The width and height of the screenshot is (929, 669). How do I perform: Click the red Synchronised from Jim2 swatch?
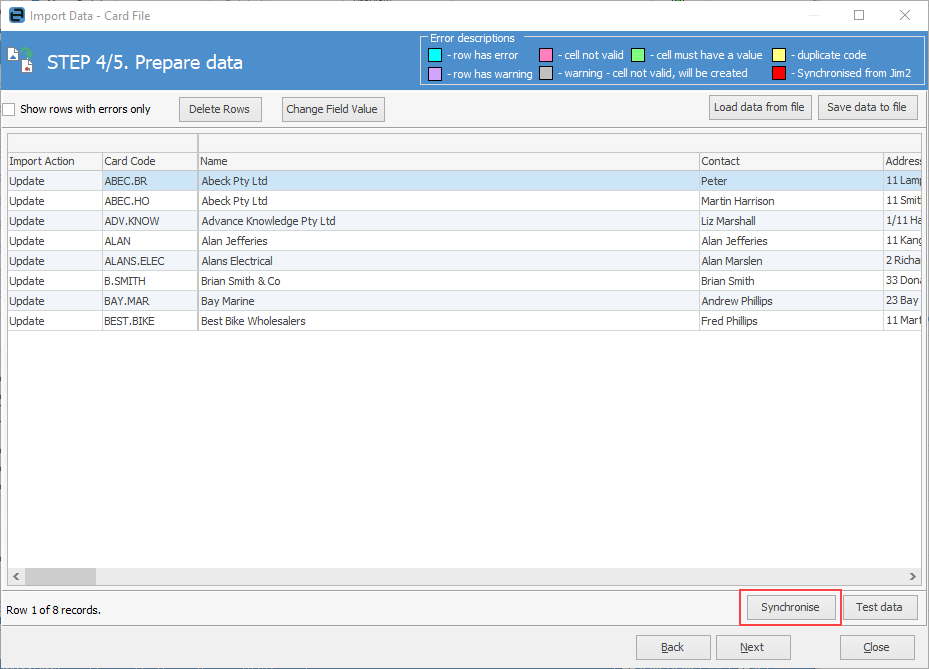[x=779, y=73]
